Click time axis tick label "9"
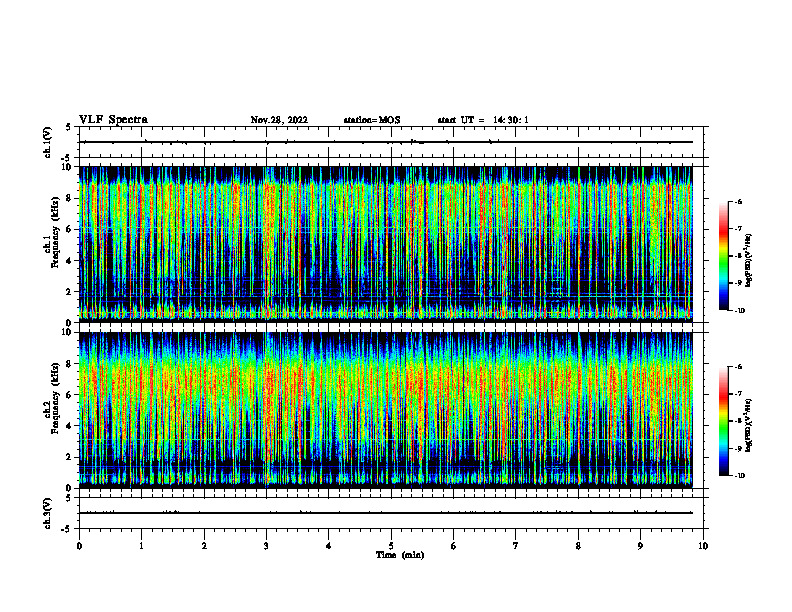The image size is (792, 612). tap(640, 546)
